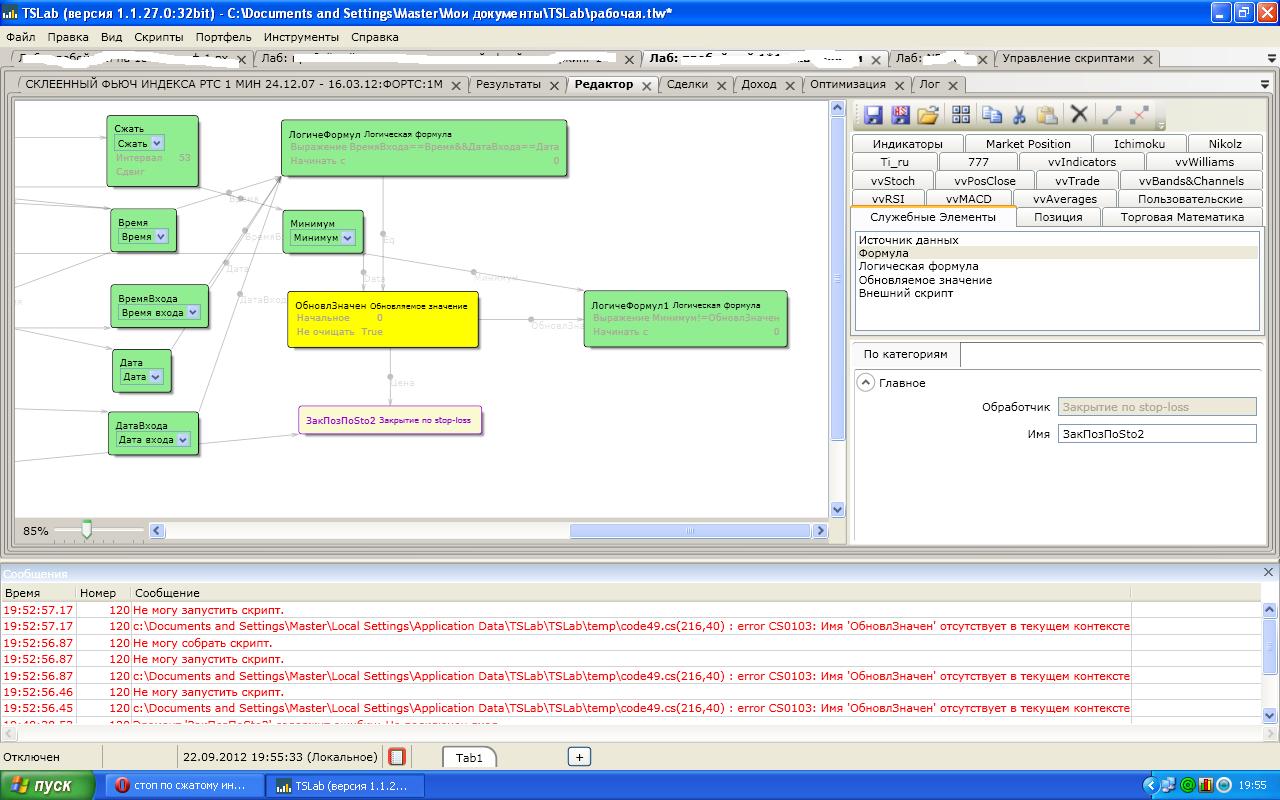Click the Copy icon in editor toolbar
Screen dimensions: 1280x800
pos(991,115)
